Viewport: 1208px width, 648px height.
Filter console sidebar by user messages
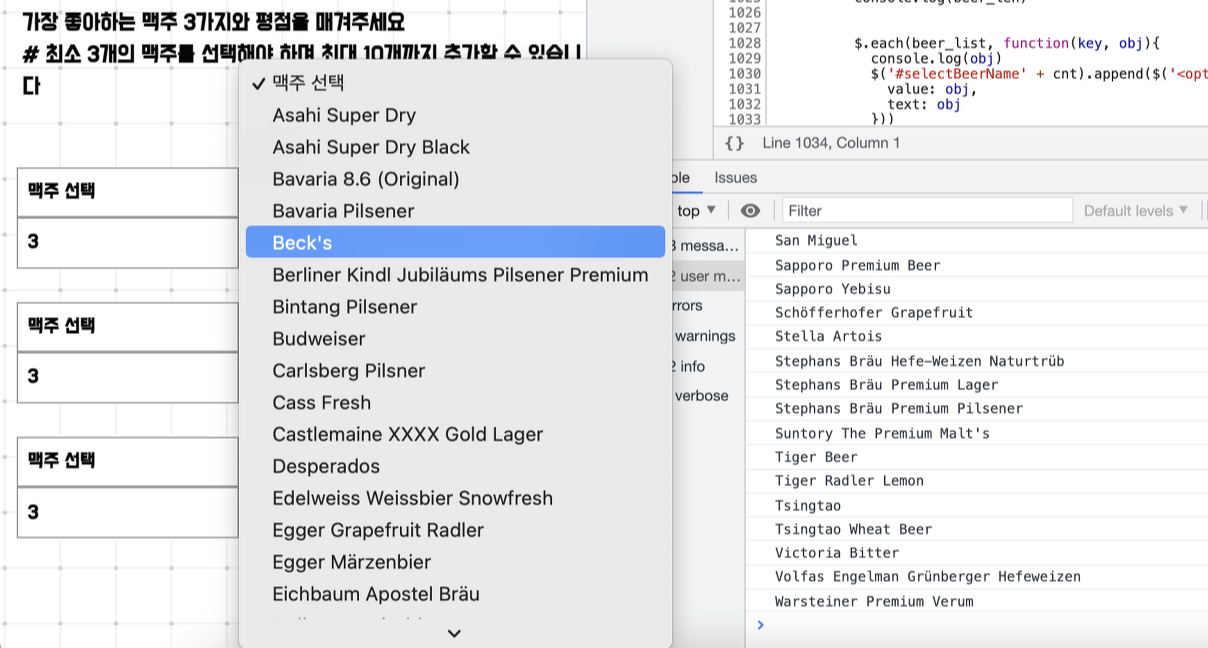point(706,276)
